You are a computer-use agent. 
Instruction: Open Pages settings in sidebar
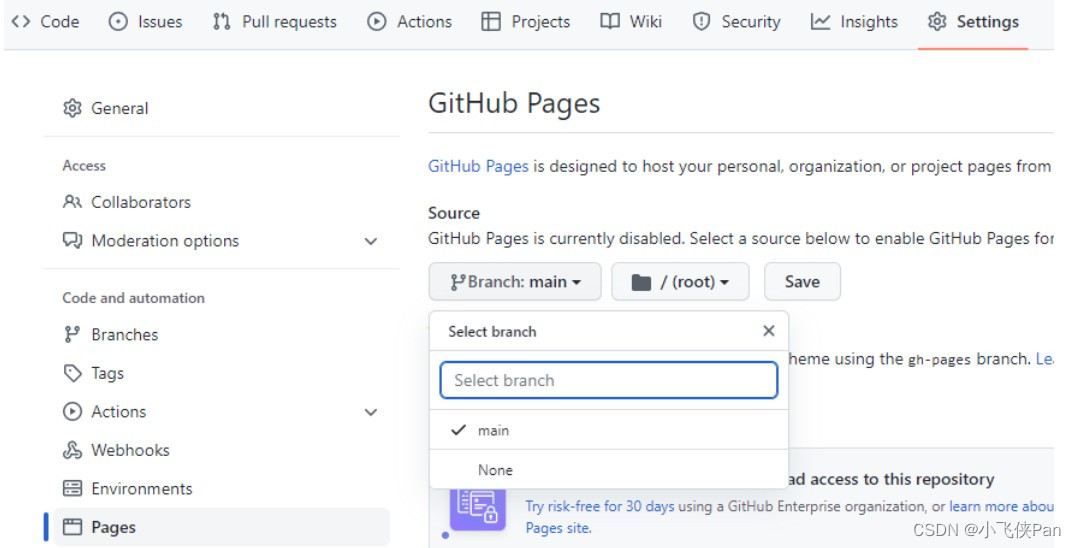tap(222, 527)
